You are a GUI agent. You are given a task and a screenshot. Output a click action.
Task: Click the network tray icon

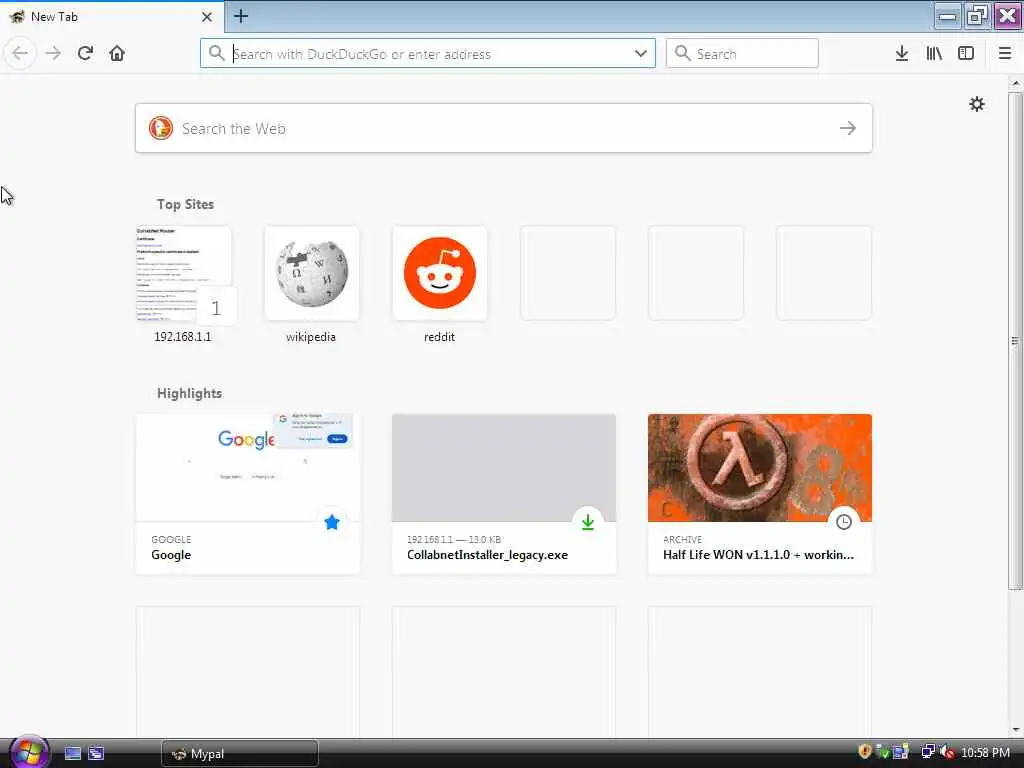tap(927, 752)
